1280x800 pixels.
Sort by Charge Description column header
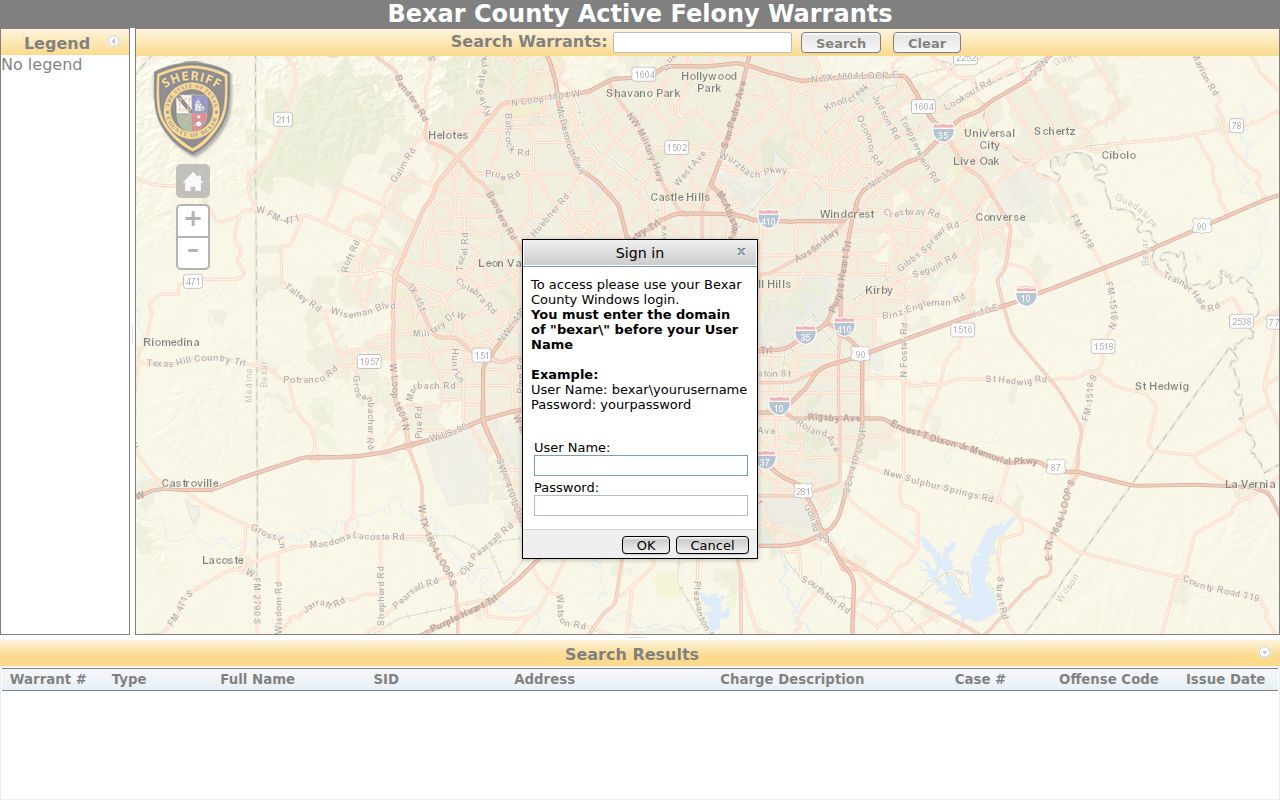tap(792, 679)
